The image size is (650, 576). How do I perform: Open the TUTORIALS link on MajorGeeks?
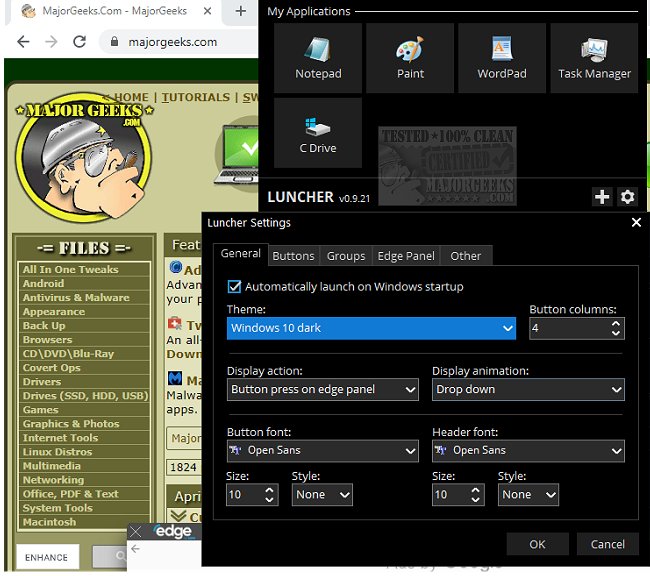tap(196, 97)
